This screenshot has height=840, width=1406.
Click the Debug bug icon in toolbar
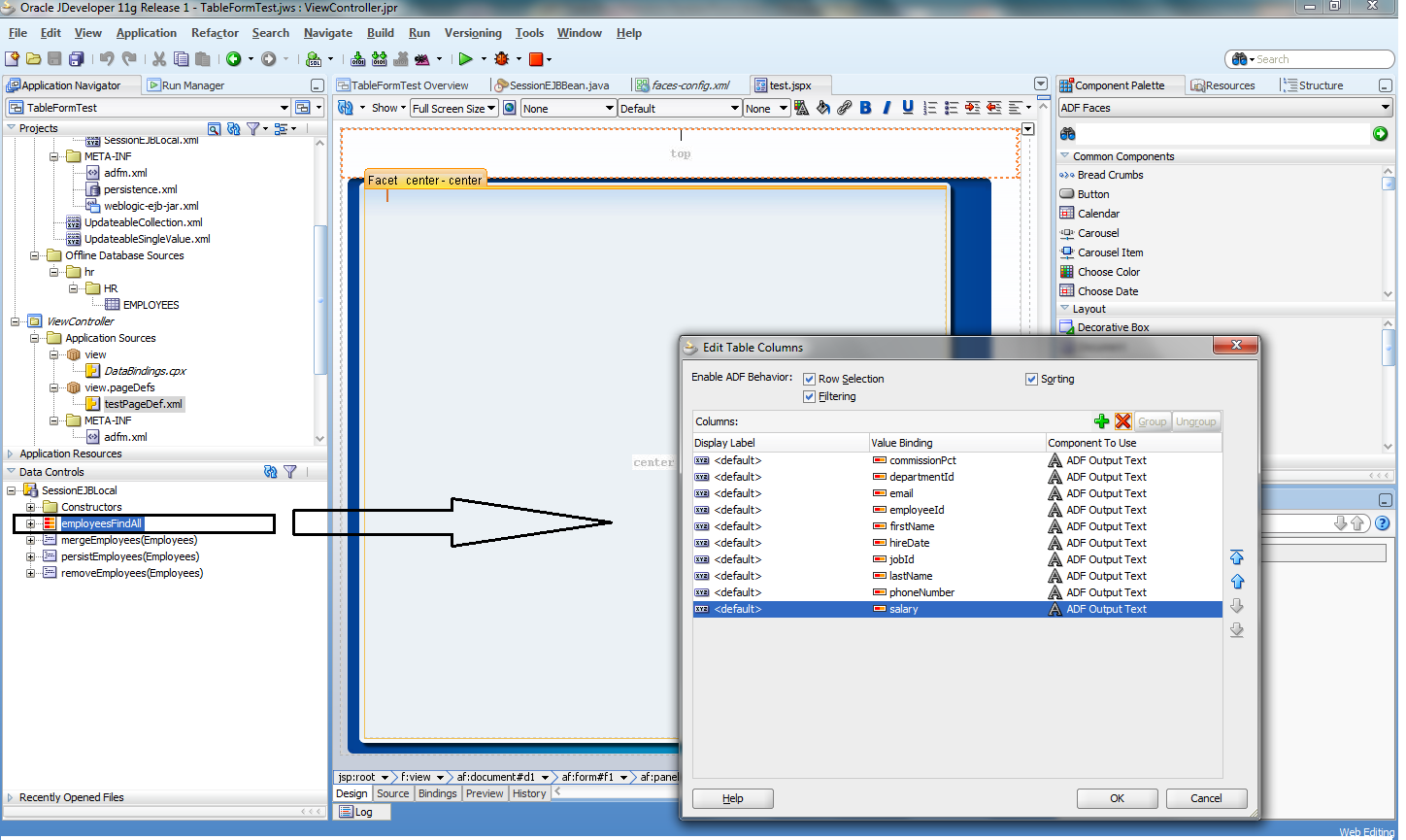pos(502,59)
